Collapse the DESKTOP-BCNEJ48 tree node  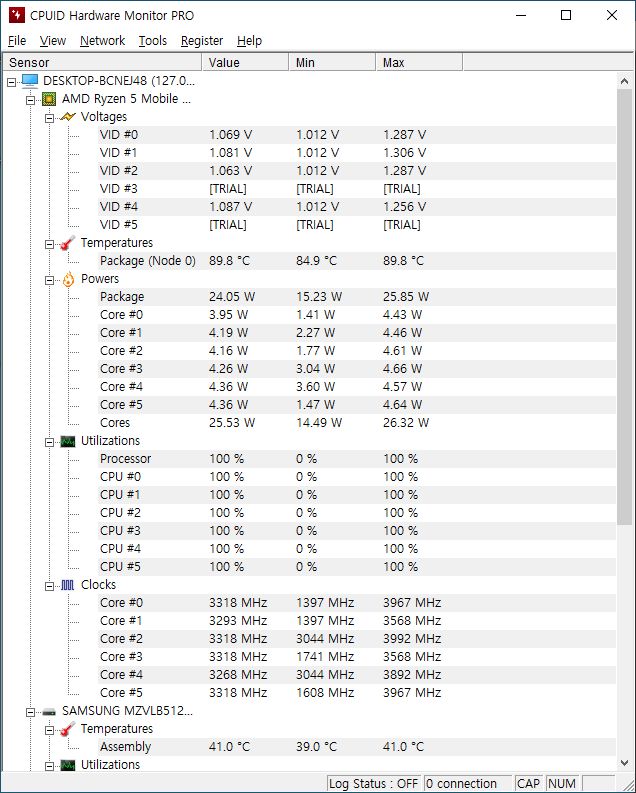pyautogui.click(x=12, y=81)
